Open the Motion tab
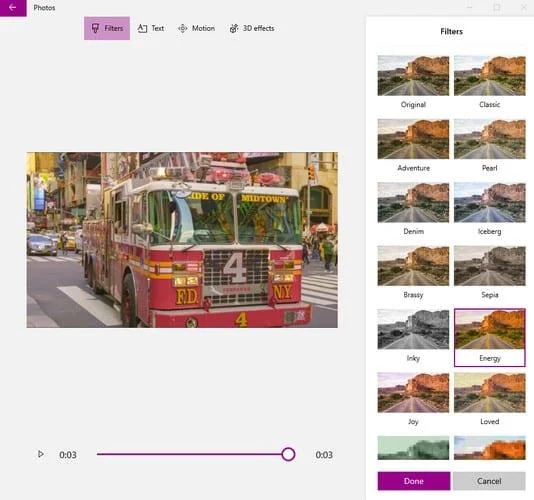The height and width of the screenshot is (500, 534). [x=197, y=28]
